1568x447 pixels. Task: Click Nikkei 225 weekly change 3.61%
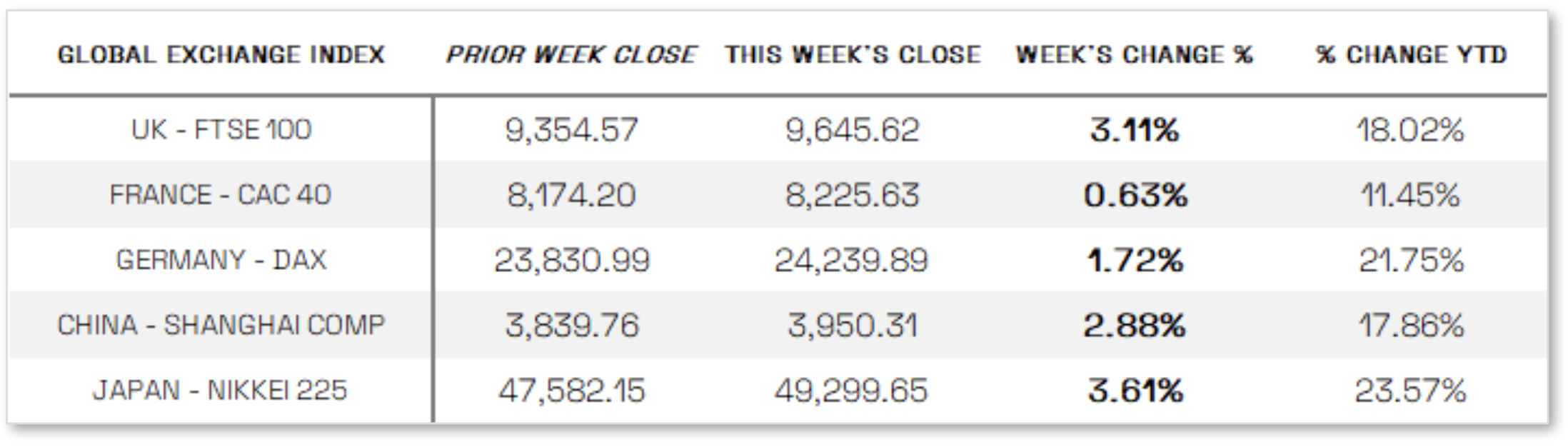(1135, 391)
